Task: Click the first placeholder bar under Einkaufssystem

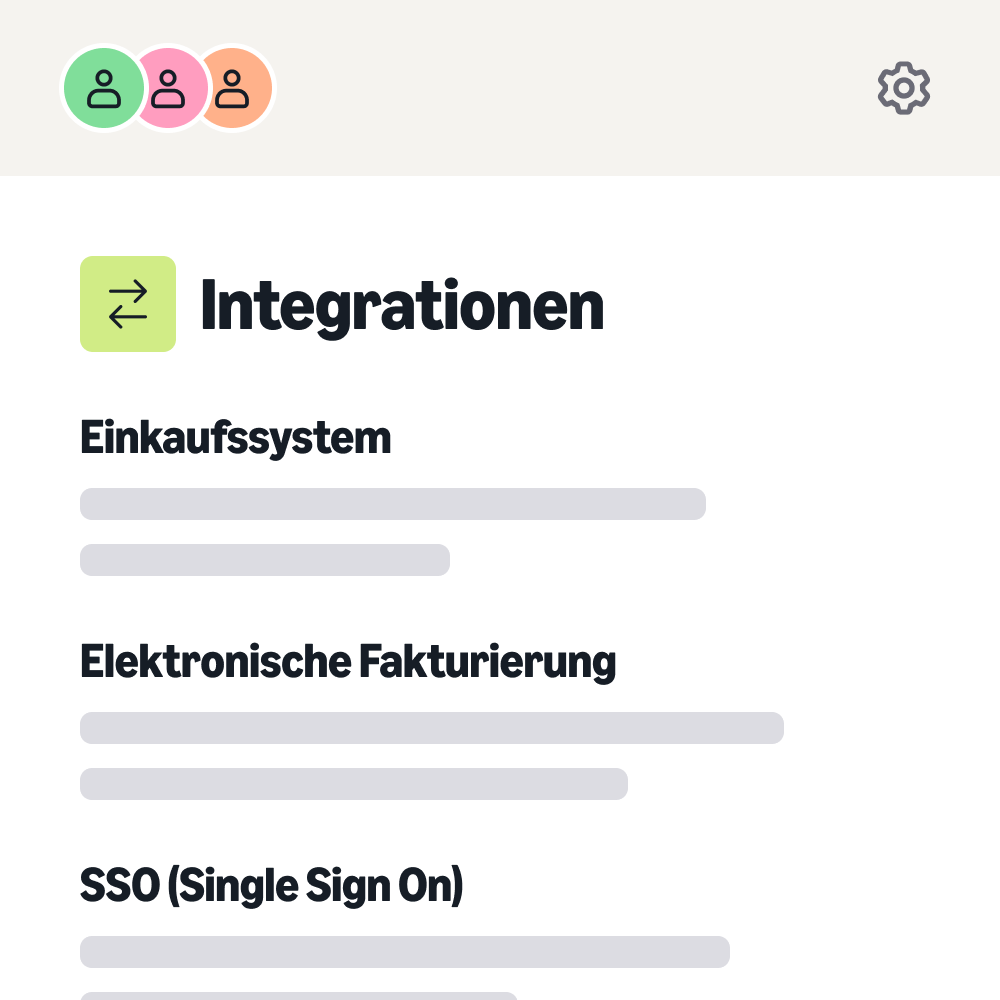Action: [x=392, y=503]
